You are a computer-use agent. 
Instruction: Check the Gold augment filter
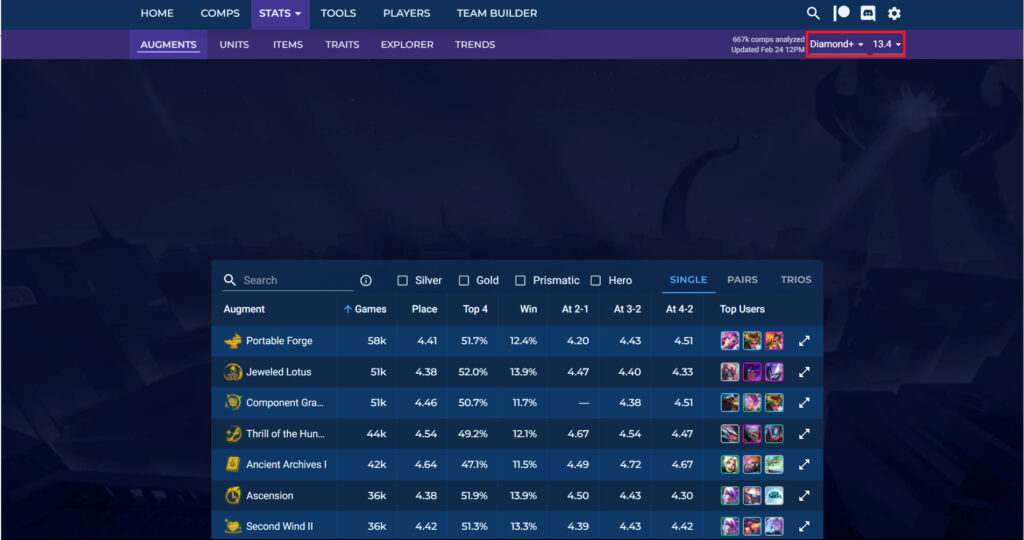pos(464,281)
